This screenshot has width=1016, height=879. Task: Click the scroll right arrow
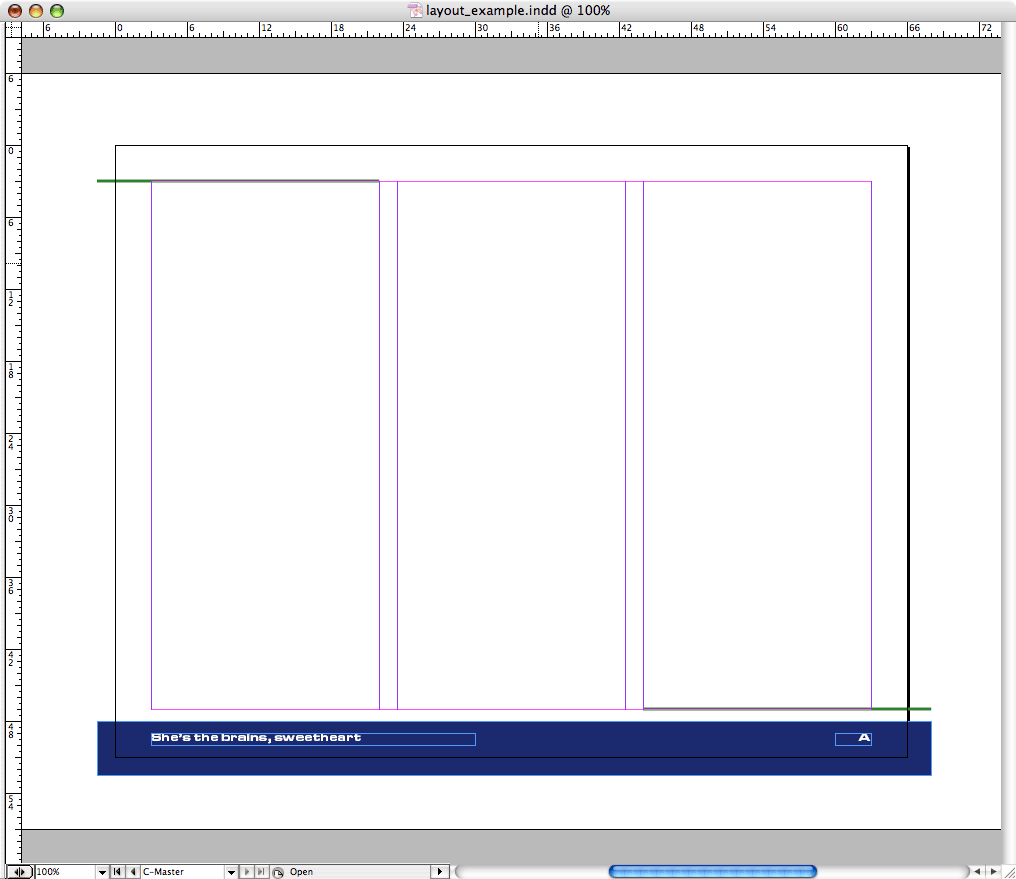tap(993, 872)
